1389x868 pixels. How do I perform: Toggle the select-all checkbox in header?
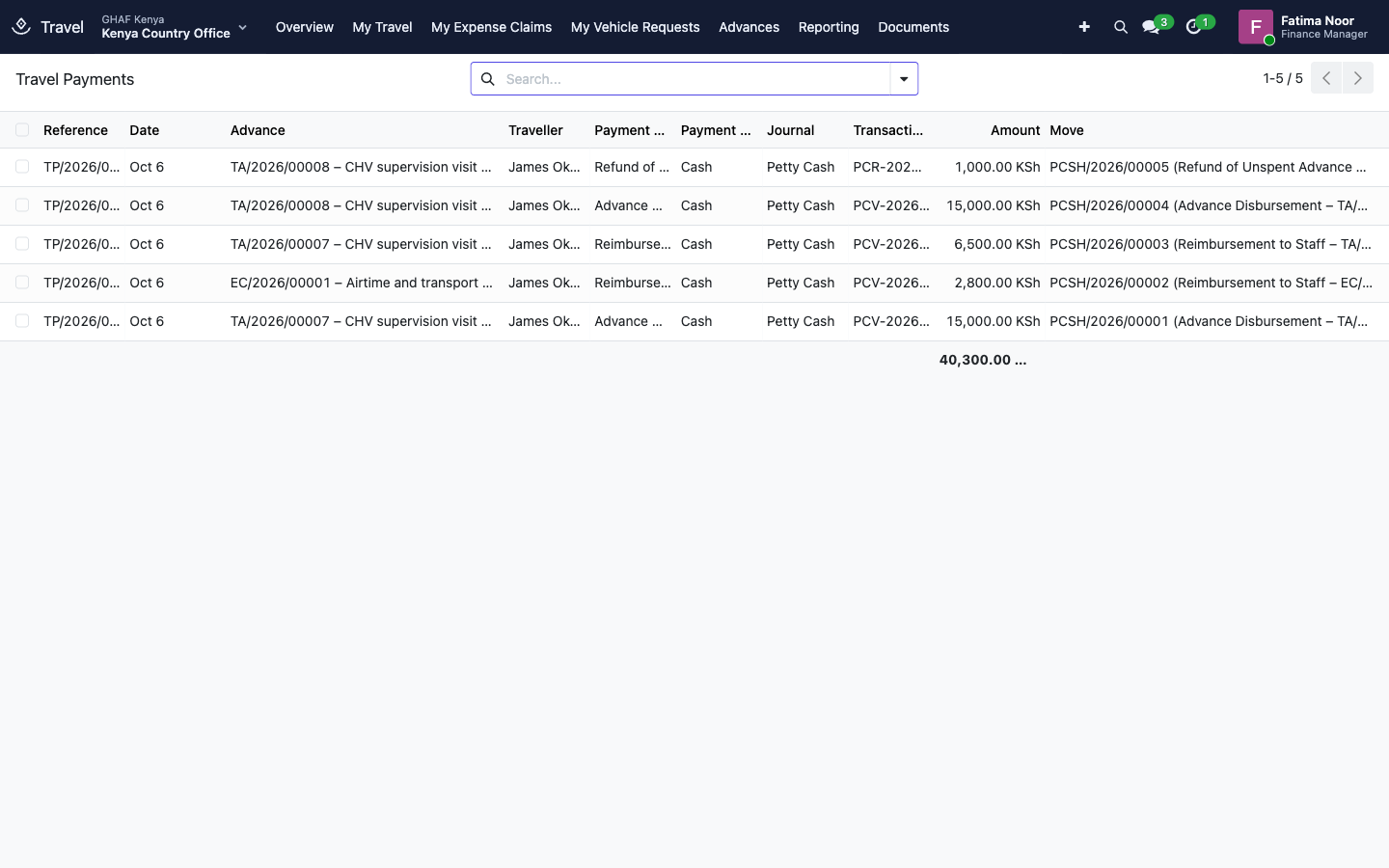[22, 130]
